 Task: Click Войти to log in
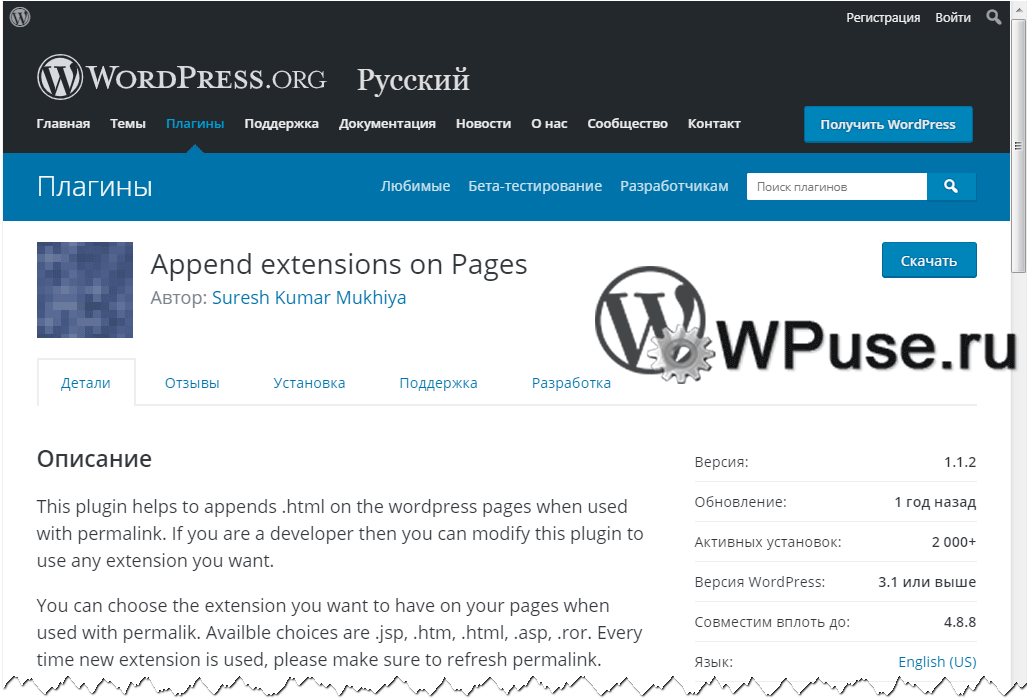coord(952,18)
